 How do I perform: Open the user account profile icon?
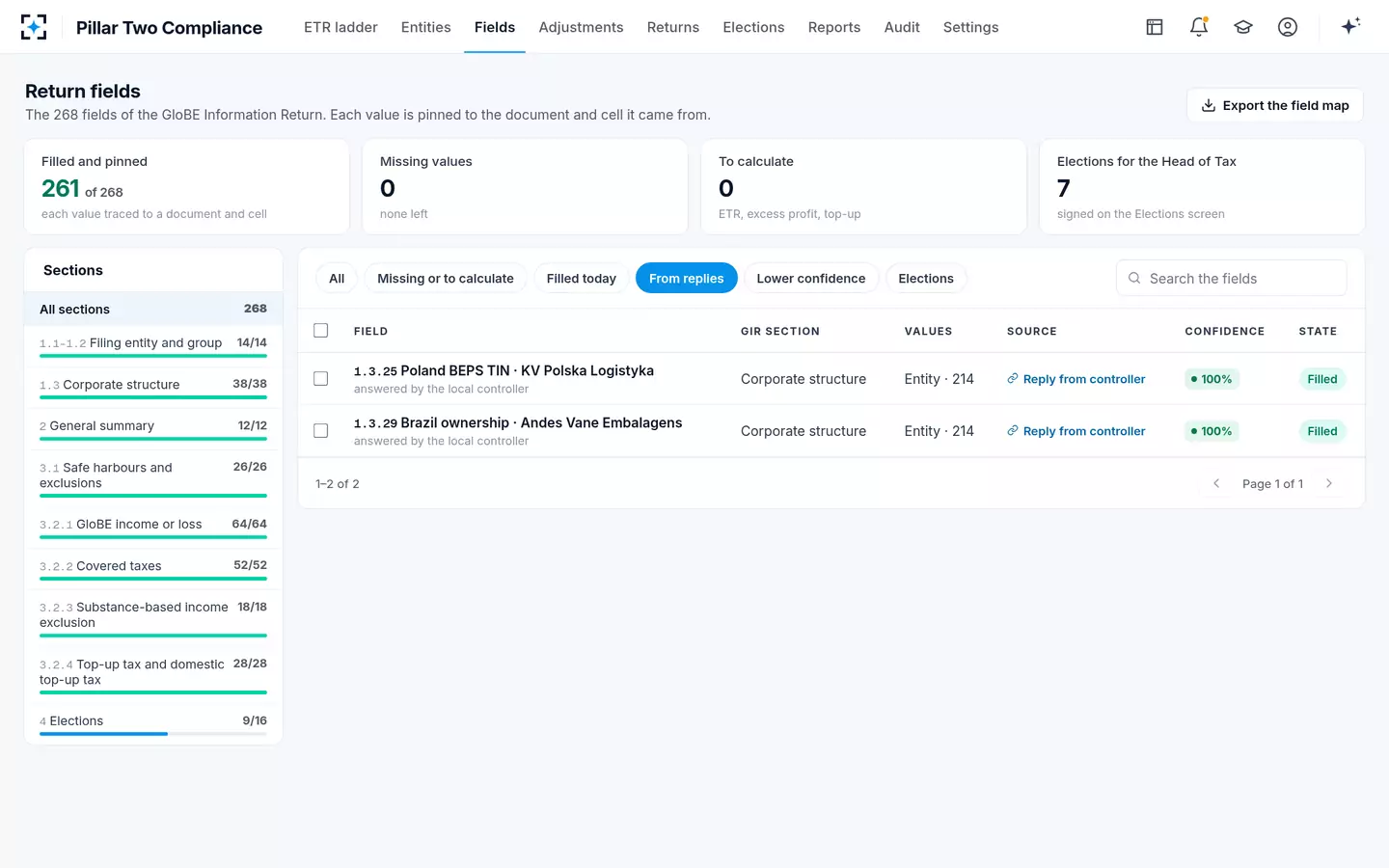pyautogui.click(x=1288, y=27)
